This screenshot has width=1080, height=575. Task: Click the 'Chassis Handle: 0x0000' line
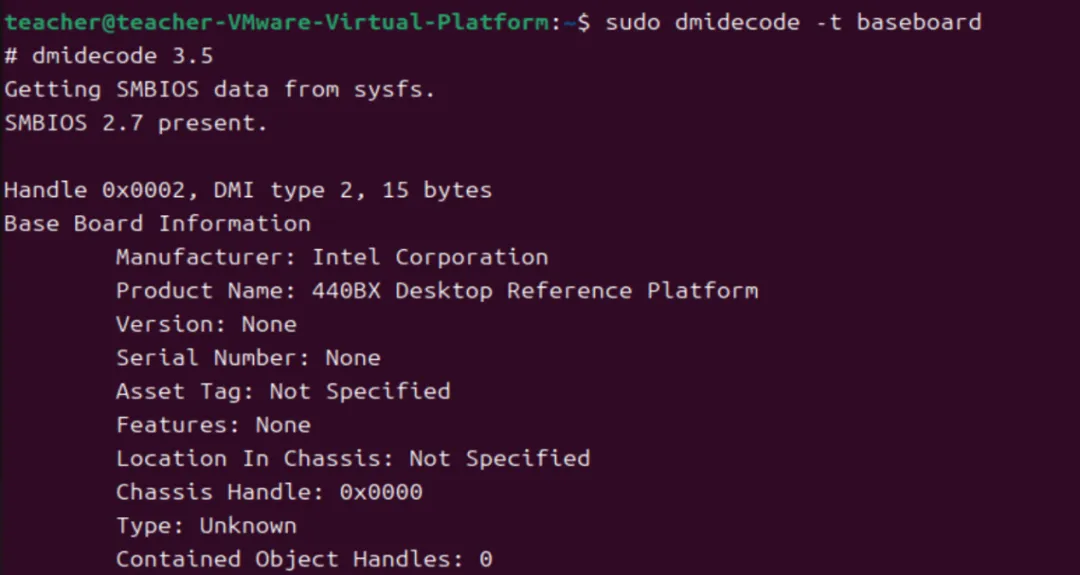tap(269, 493)
